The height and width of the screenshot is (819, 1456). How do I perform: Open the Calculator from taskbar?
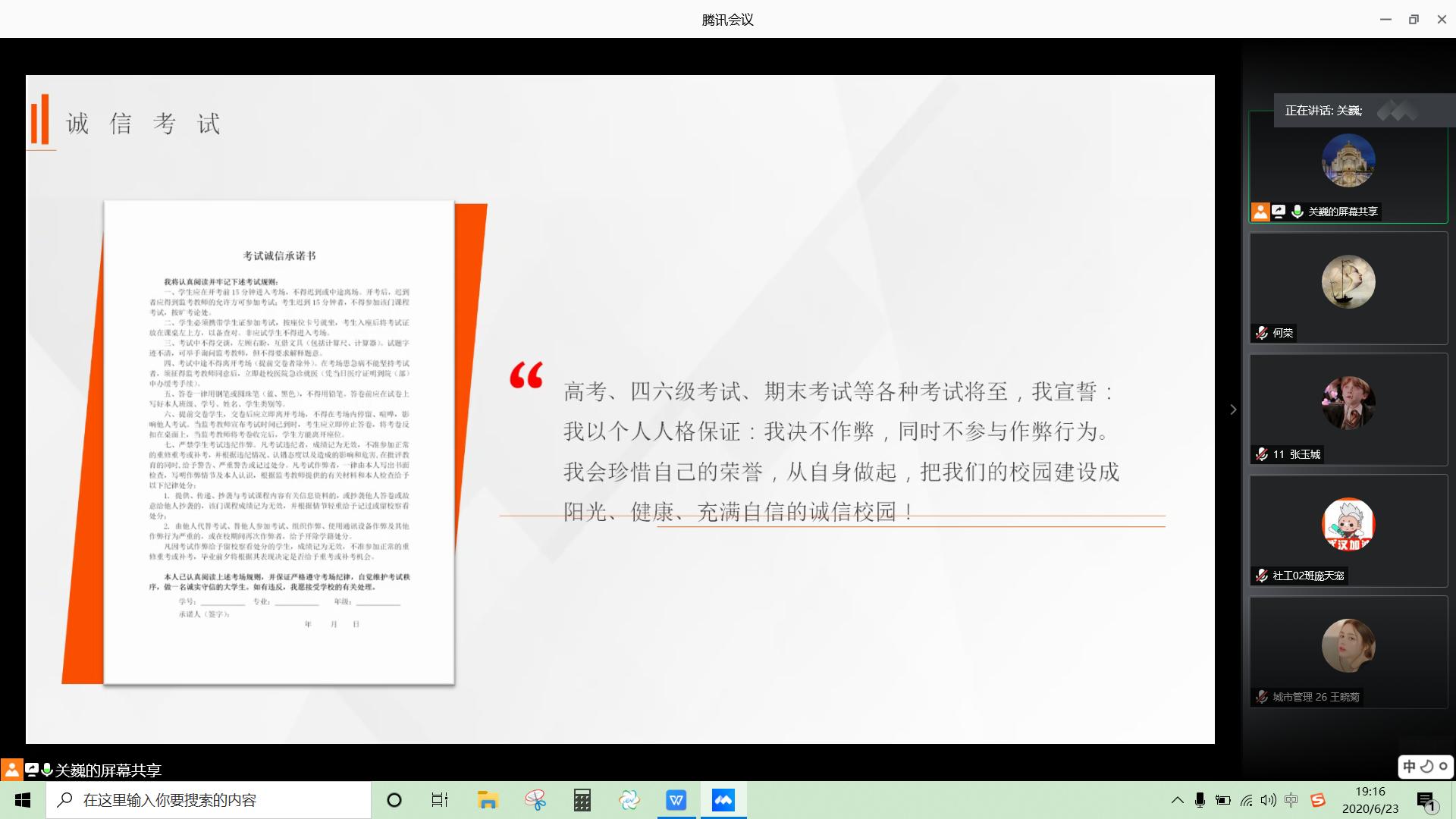(582, 800)
